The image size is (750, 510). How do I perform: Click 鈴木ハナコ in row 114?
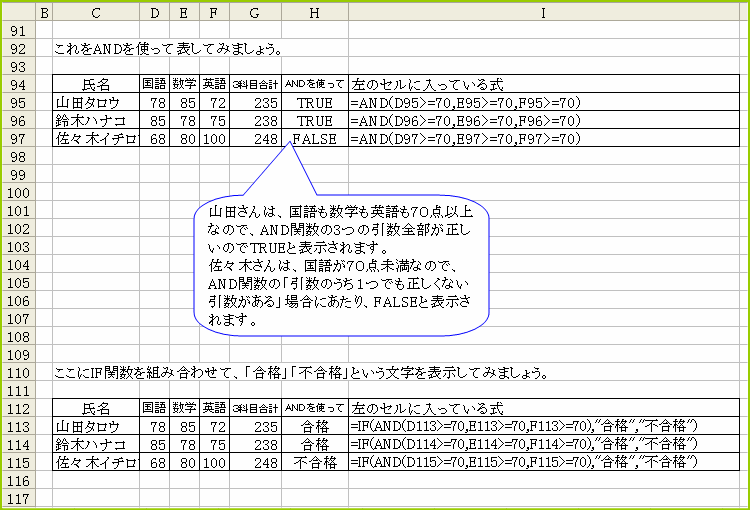coord(96,444)
